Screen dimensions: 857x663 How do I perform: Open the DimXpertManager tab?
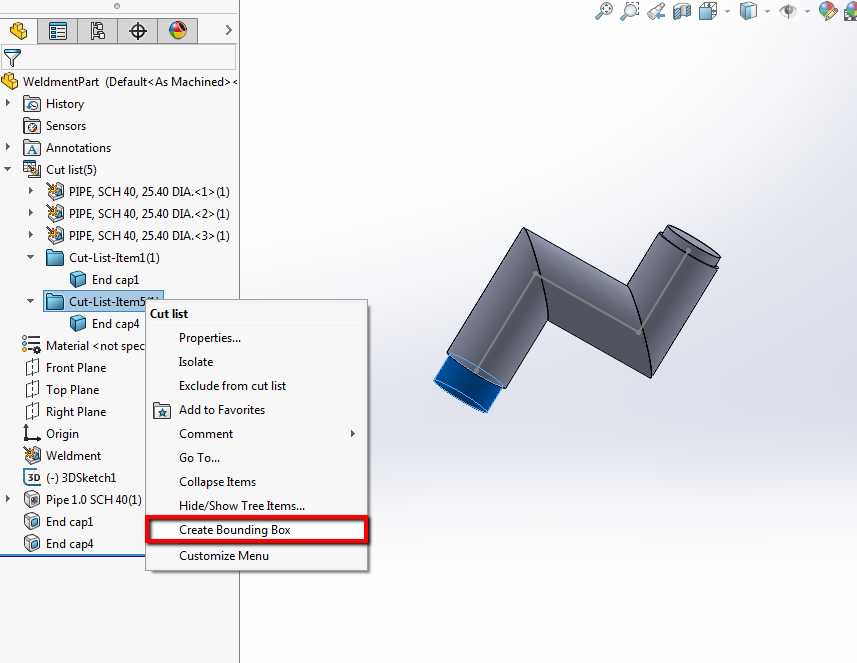[137, 31]
